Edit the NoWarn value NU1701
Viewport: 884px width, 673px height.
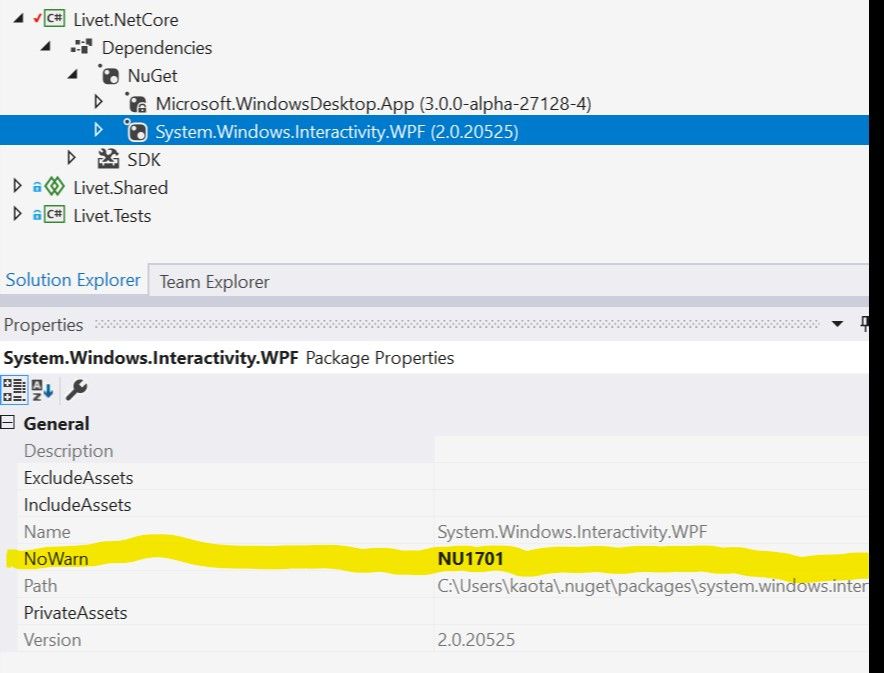[471, 559]
